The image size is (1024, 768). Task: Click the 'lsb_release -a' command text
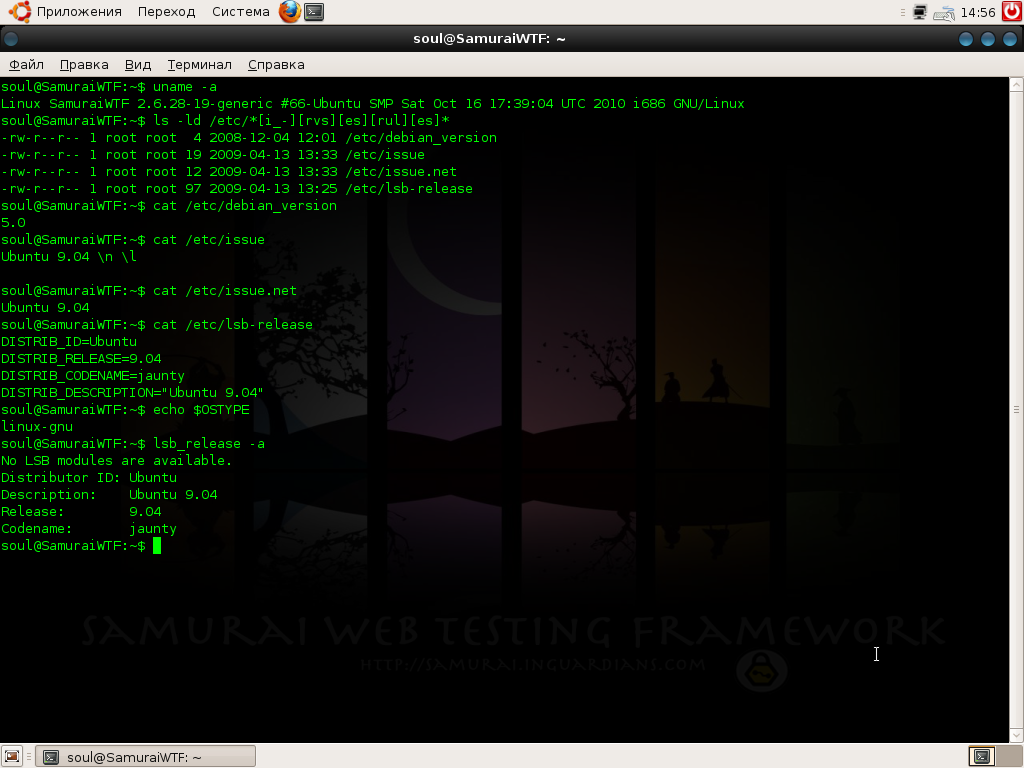click(209, 443)
